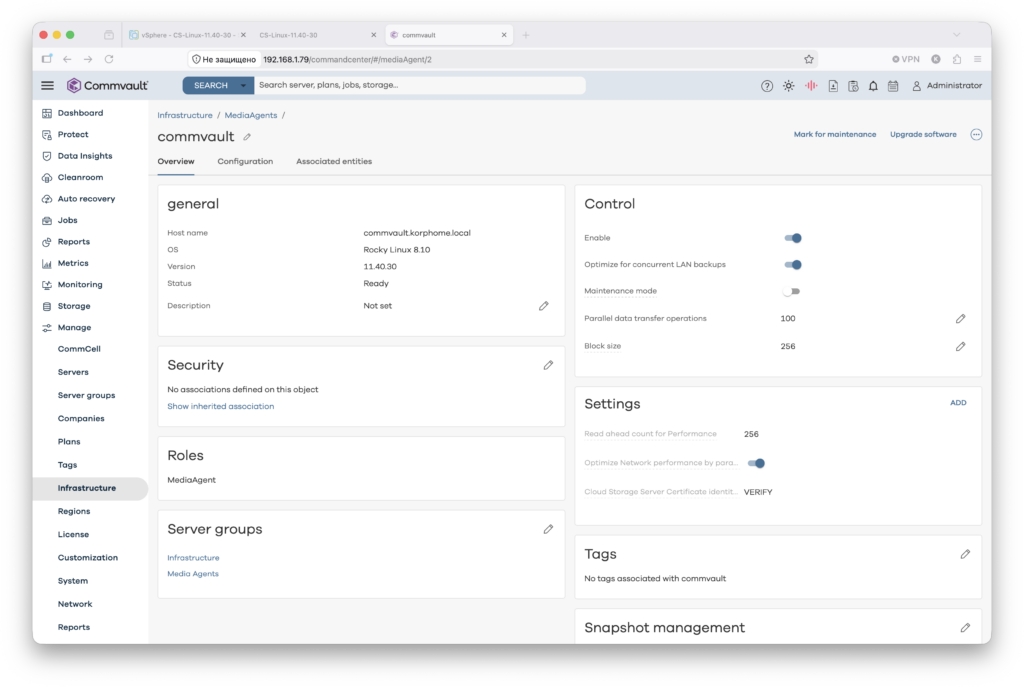
Task: Go to MediaAgents breadcrumb link
Action: tap(251, 116)
